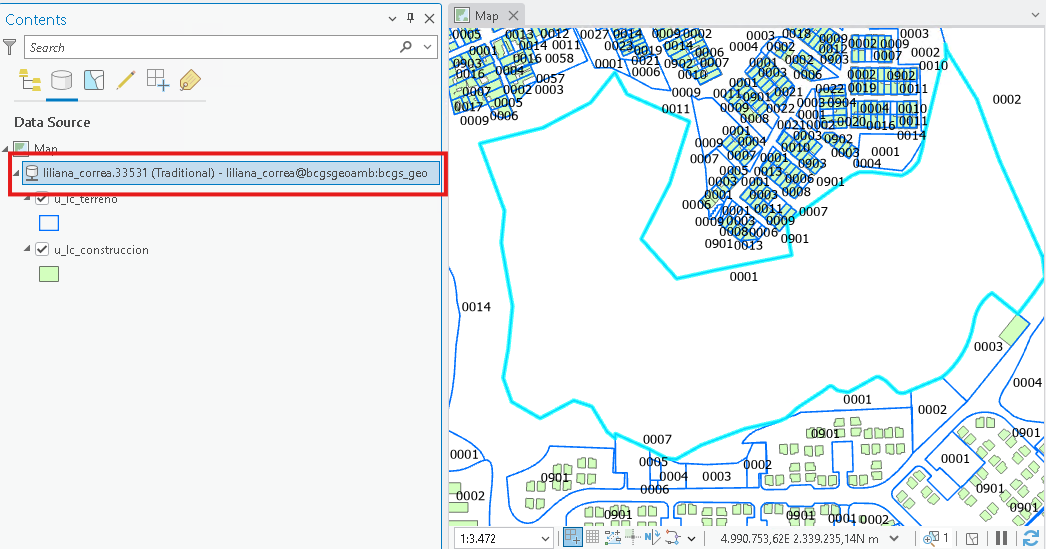Click the layer selection icon near pause

click(x=972, y=538)
